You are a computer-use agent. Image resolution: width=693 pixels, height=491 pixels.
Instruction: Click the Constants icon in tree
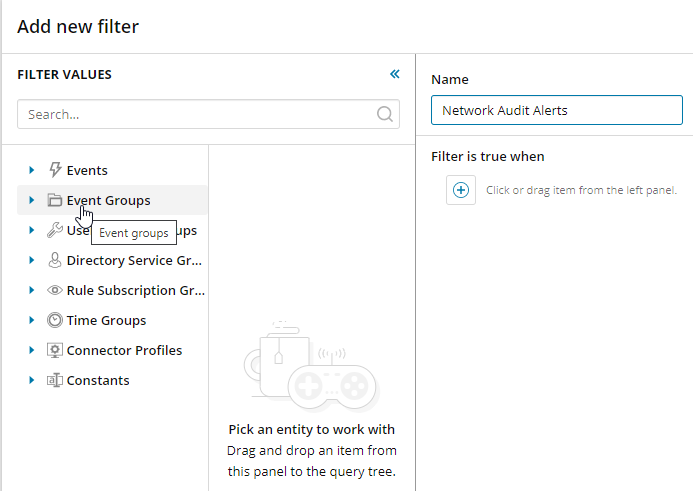56,380
